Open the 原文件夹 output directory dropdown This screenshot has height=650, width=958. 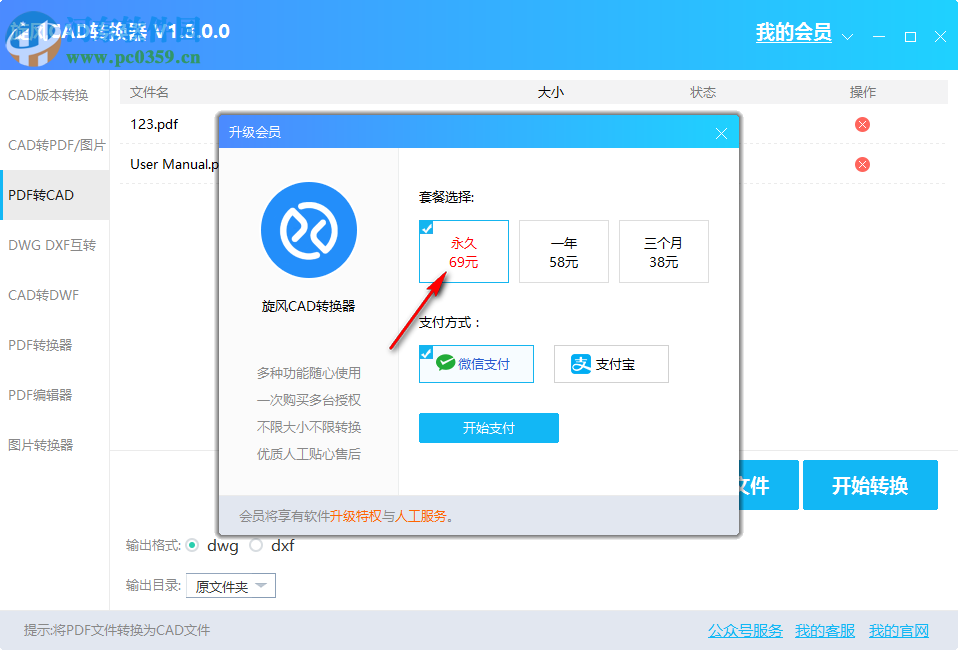tap(230, 585)
